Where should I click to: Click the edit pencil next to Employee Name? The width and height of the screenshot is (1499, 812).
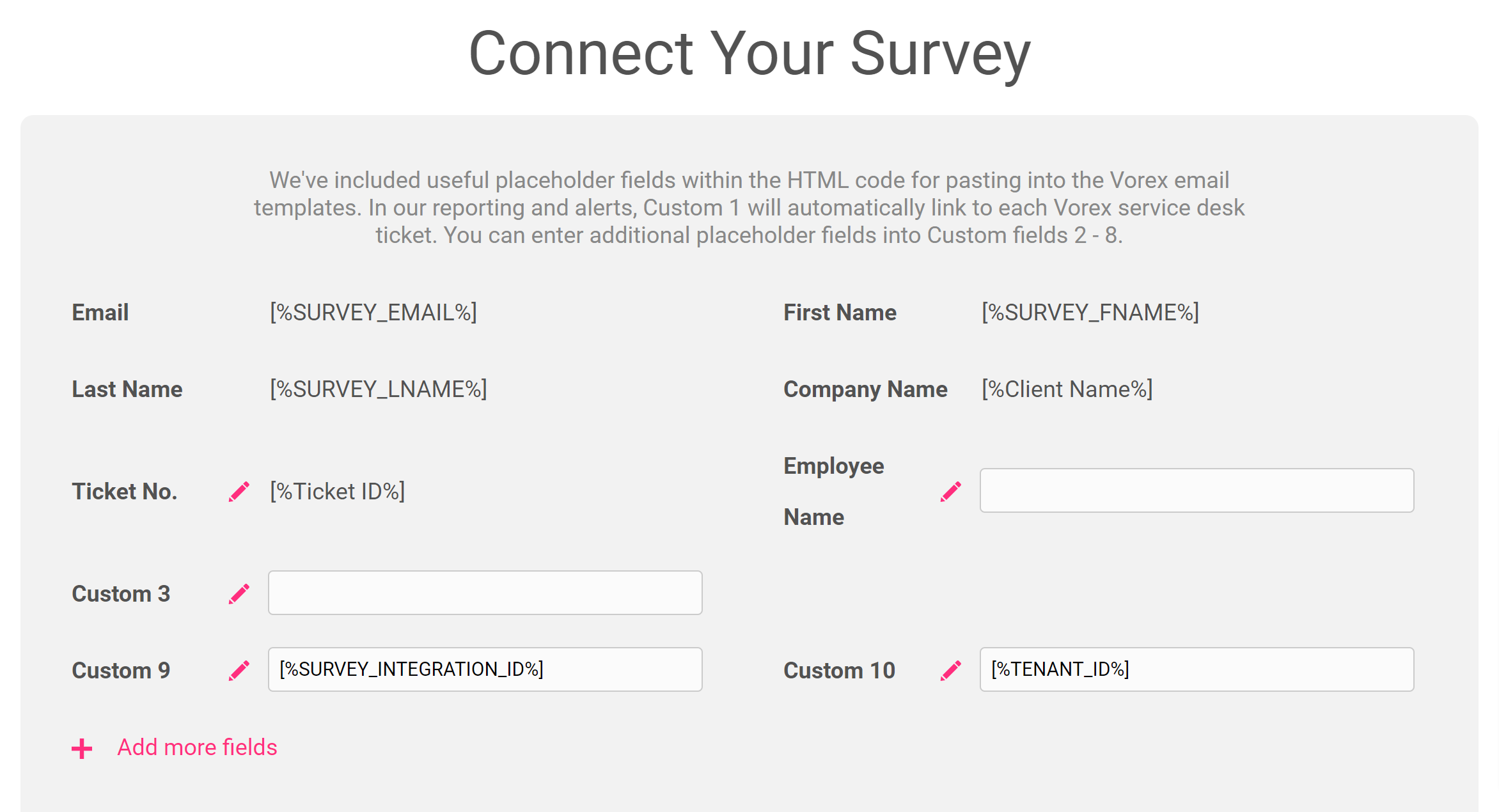(x=951, y=492)
